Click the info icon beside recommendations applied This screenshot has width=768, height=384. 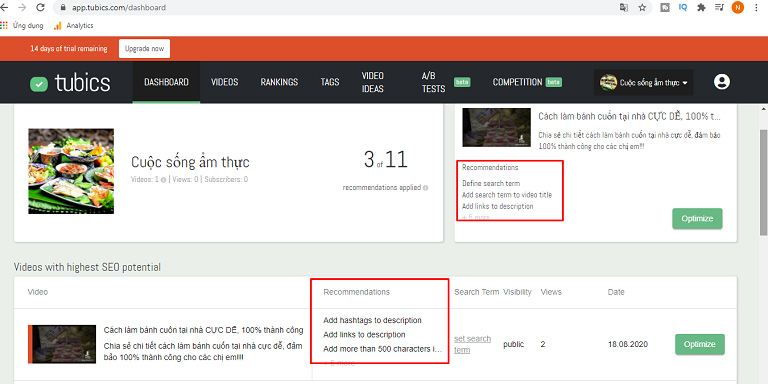click(x=425, y=188)
